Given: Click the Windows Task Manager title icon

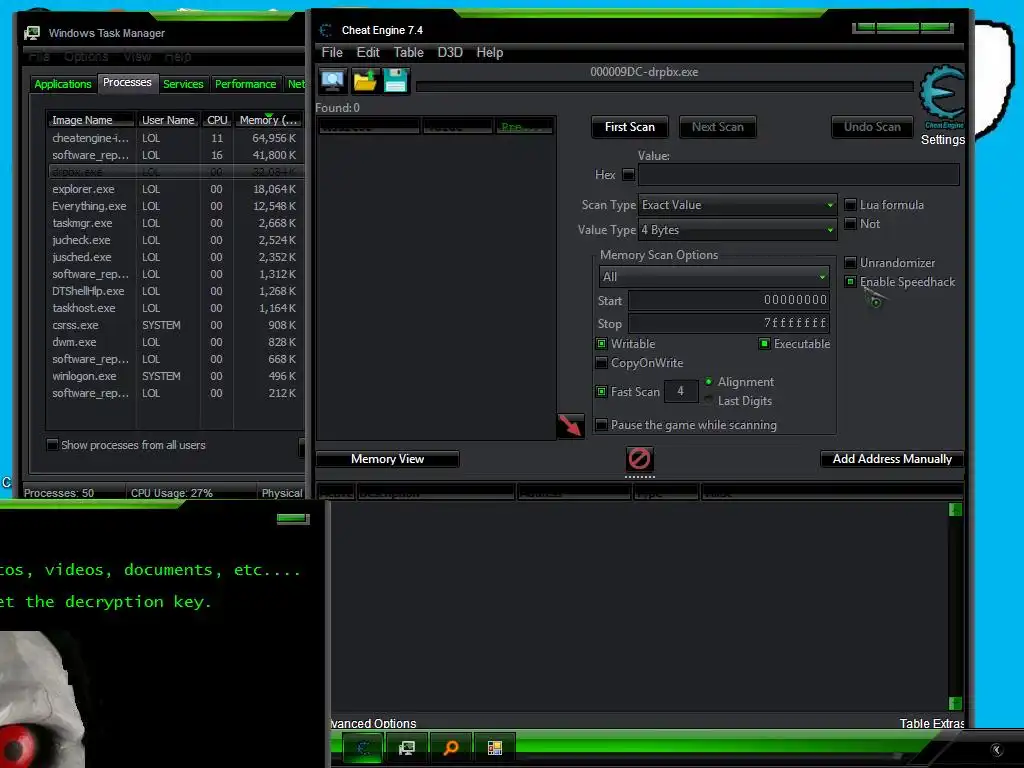Looking at the screenshot, I should (32, 33).
